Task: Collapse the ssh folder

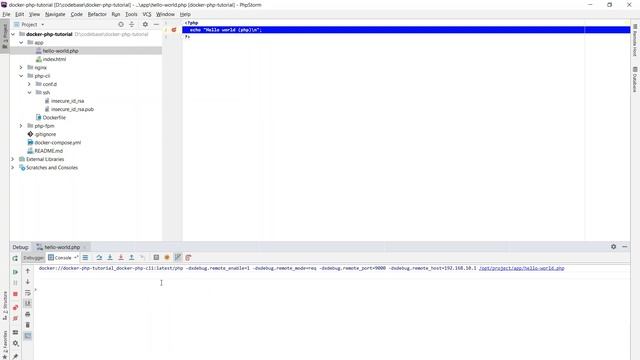Action: (29, 93)
